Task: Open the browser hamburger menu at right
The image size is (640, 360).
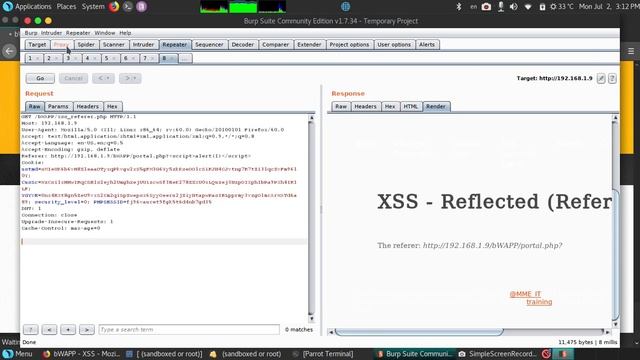Action: [631, 51]
